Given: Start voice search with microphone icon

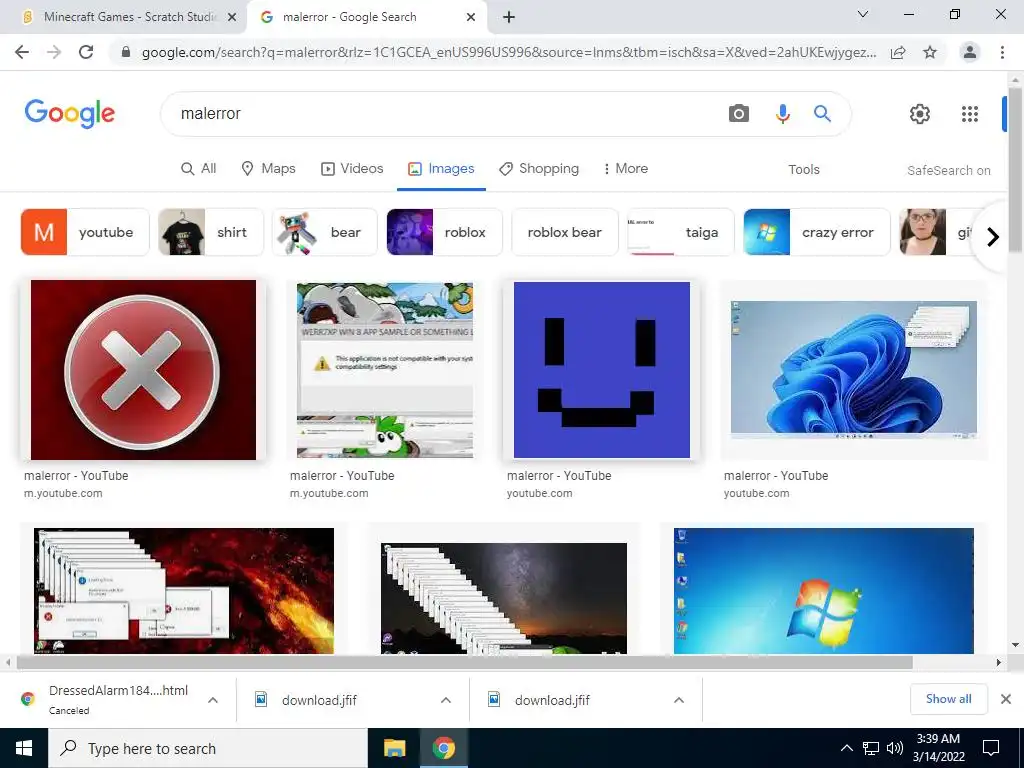Looking at the screenshot, I should pos(782,114).
